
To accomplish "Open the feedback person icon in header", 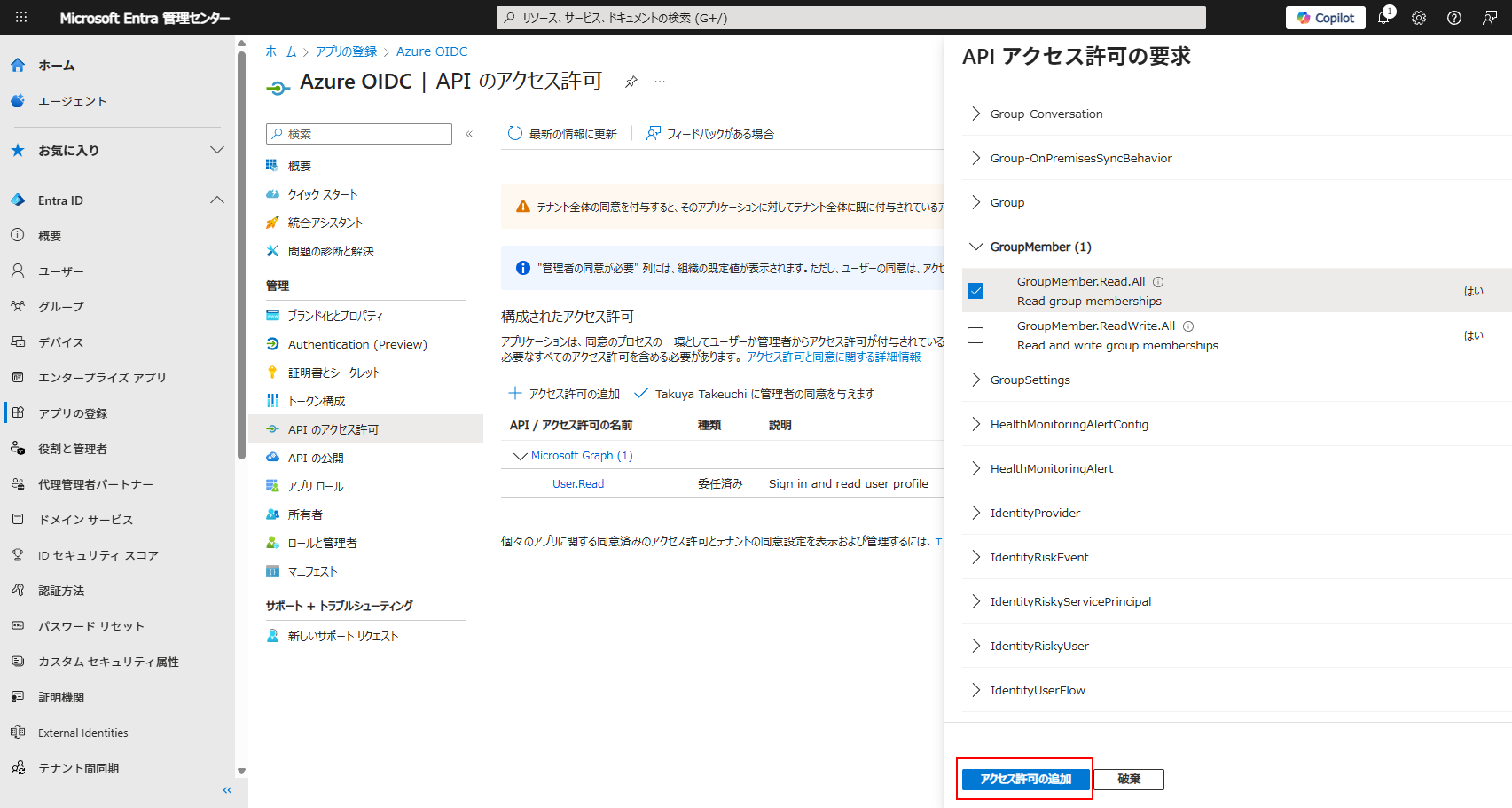I will [1490, 18].
